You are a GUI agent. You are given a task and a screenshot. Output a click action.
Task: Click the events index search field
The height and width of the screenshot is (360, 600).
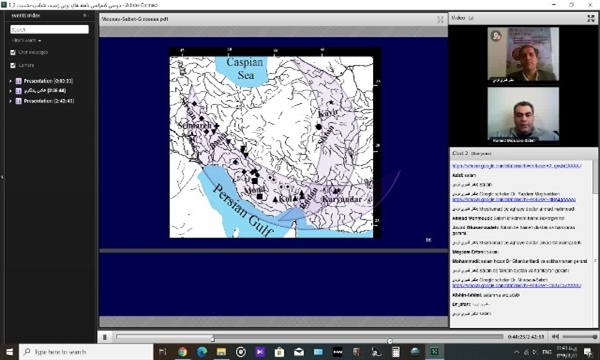pyautogui.click(x=49, y=29)
